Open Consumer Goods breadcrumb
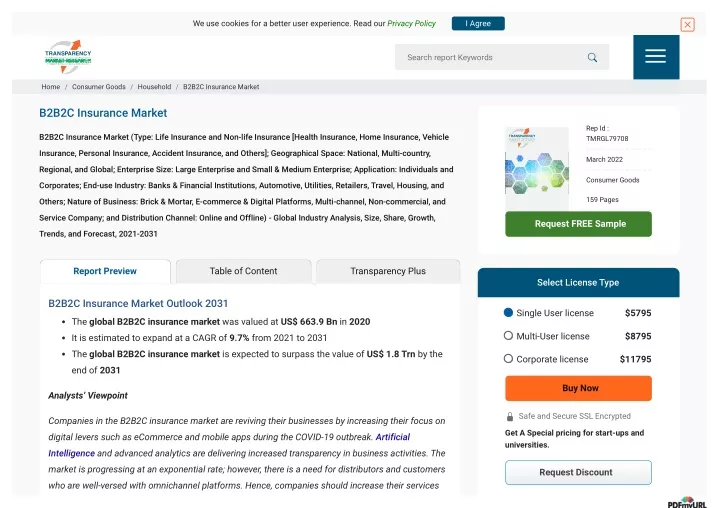719x508 pixels. pos(99,87)
